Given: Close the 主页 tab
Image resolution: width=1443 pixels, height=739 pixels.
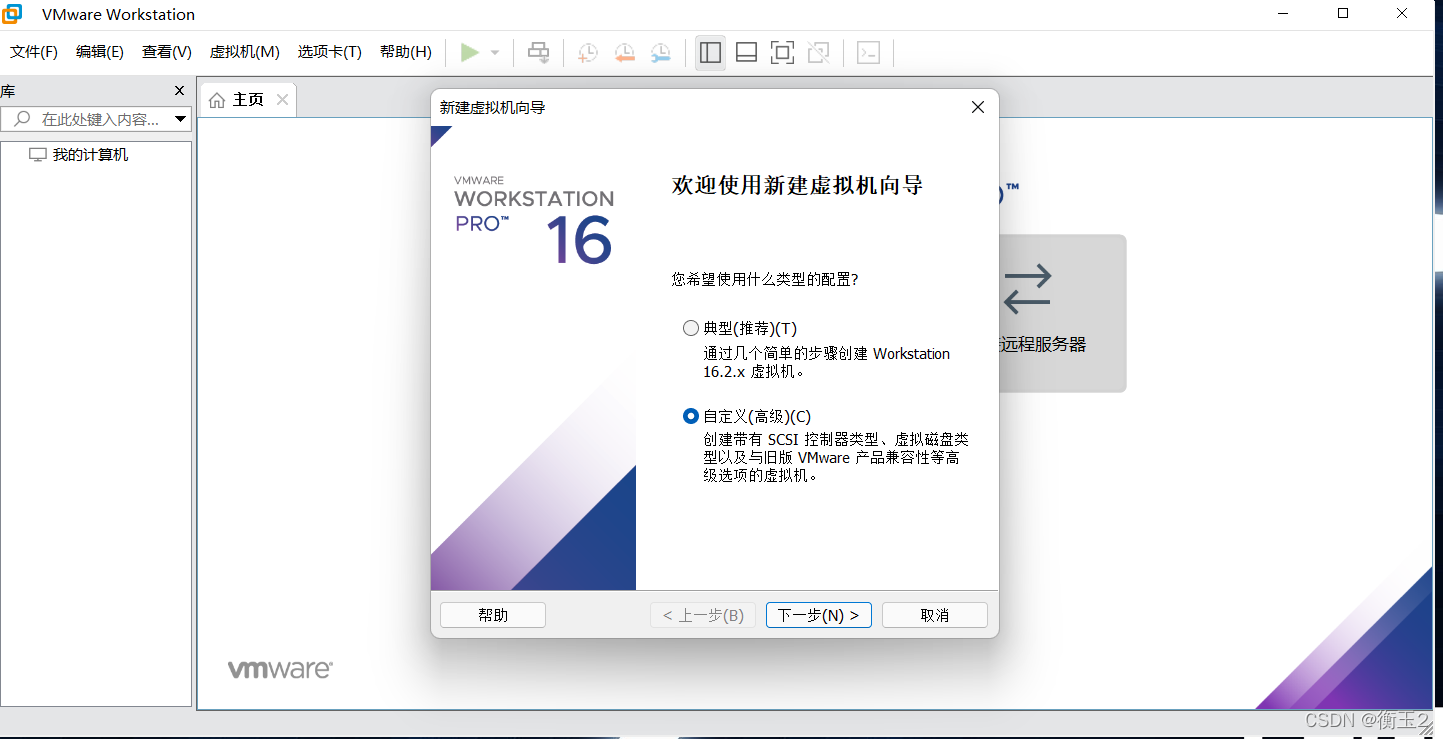Looking at the screenshot, I should [x=283, y=100].
